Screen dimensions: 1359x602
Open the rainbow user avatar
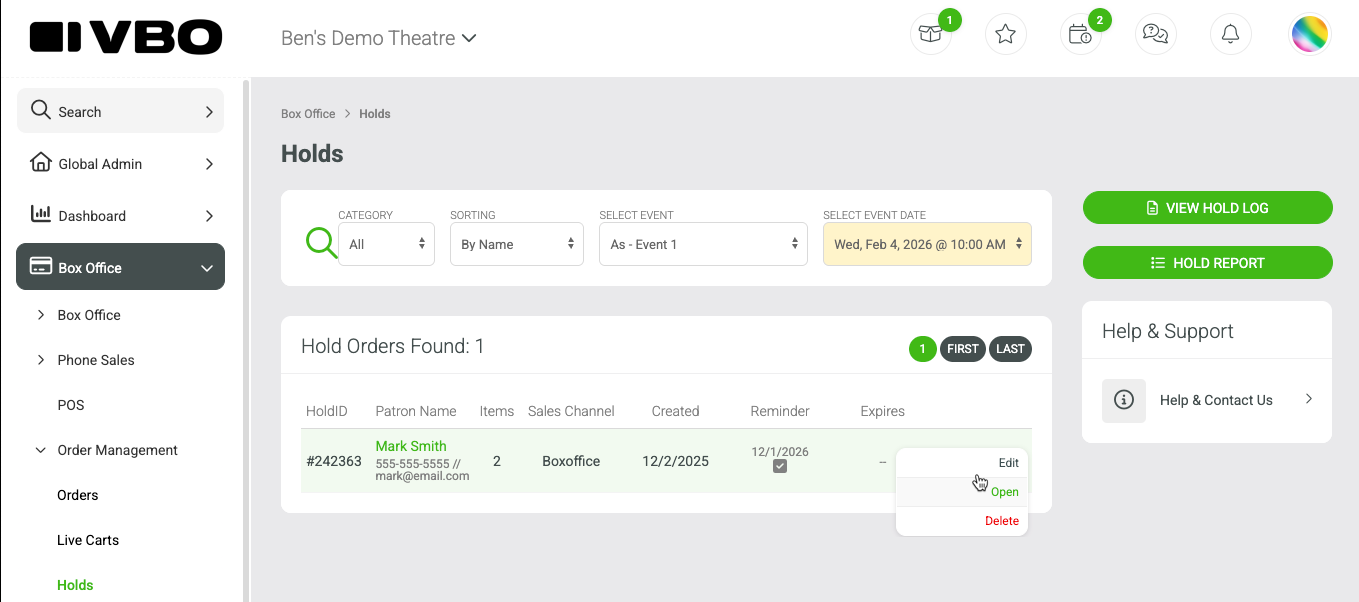click(x=1310, y=34)
